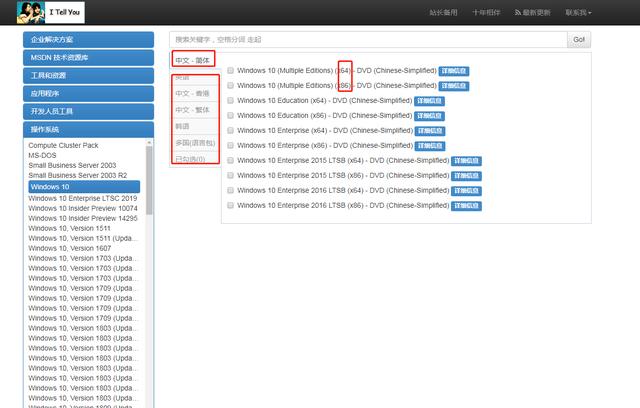640x408 pixels.
Task: Open details for Windows 10 Enterprise (x86)
Action: (x=430, y=146)
